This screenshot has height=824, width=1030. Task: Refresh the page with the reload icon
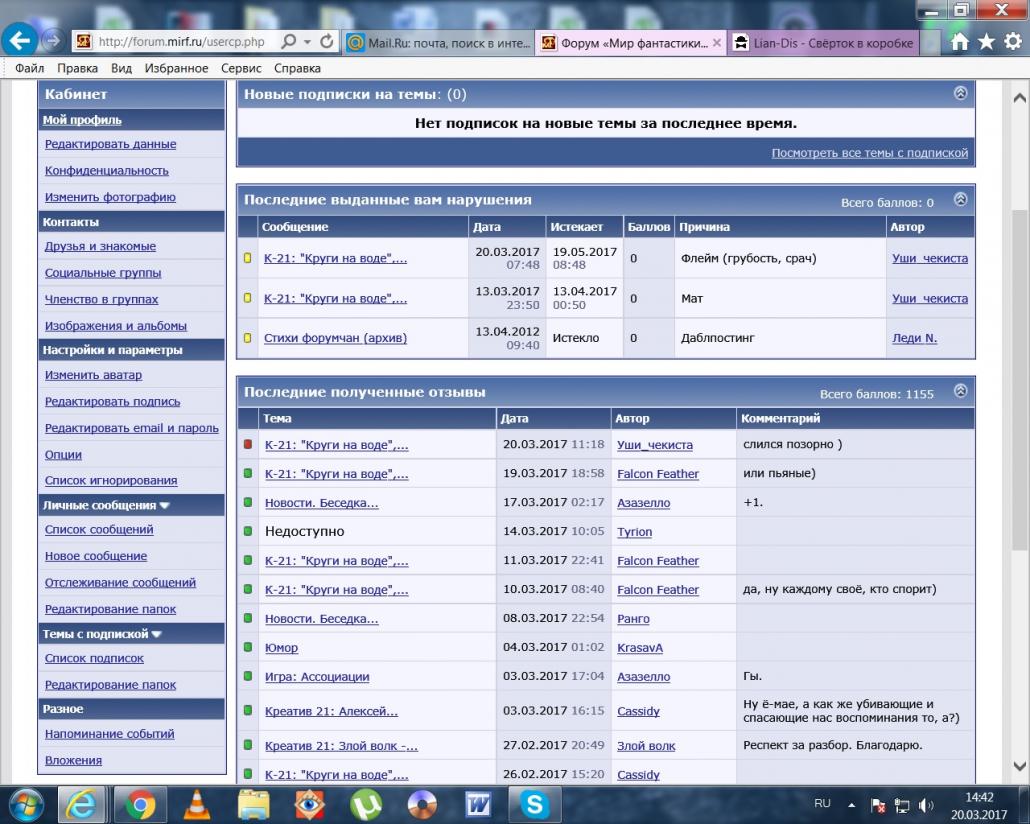(326, 42)
